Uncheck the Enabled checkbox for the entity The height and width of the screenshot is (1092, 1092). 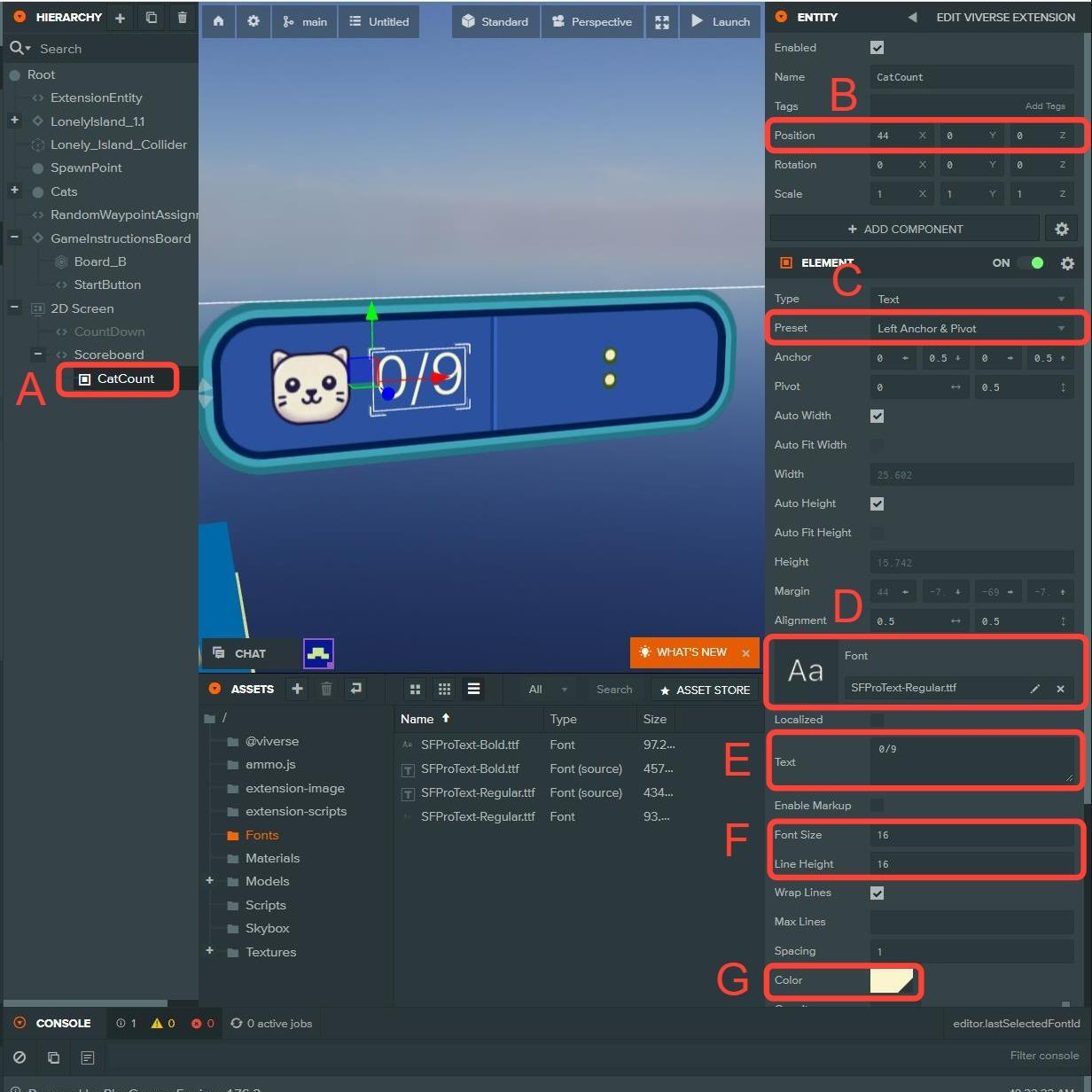(x=877, y=48)
